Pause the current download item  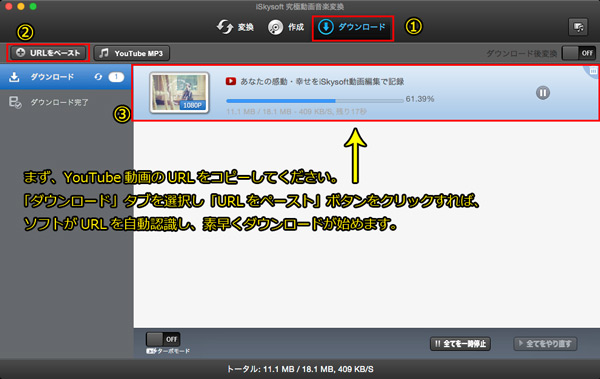(543, 93)
